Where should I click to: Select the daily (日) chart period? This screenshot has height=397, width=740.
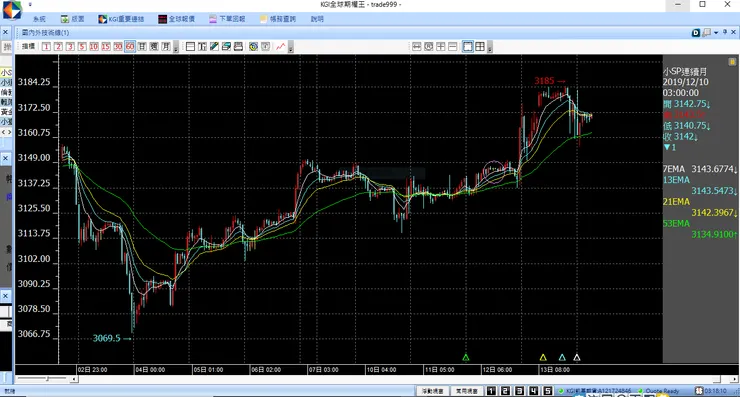point(142,47)
